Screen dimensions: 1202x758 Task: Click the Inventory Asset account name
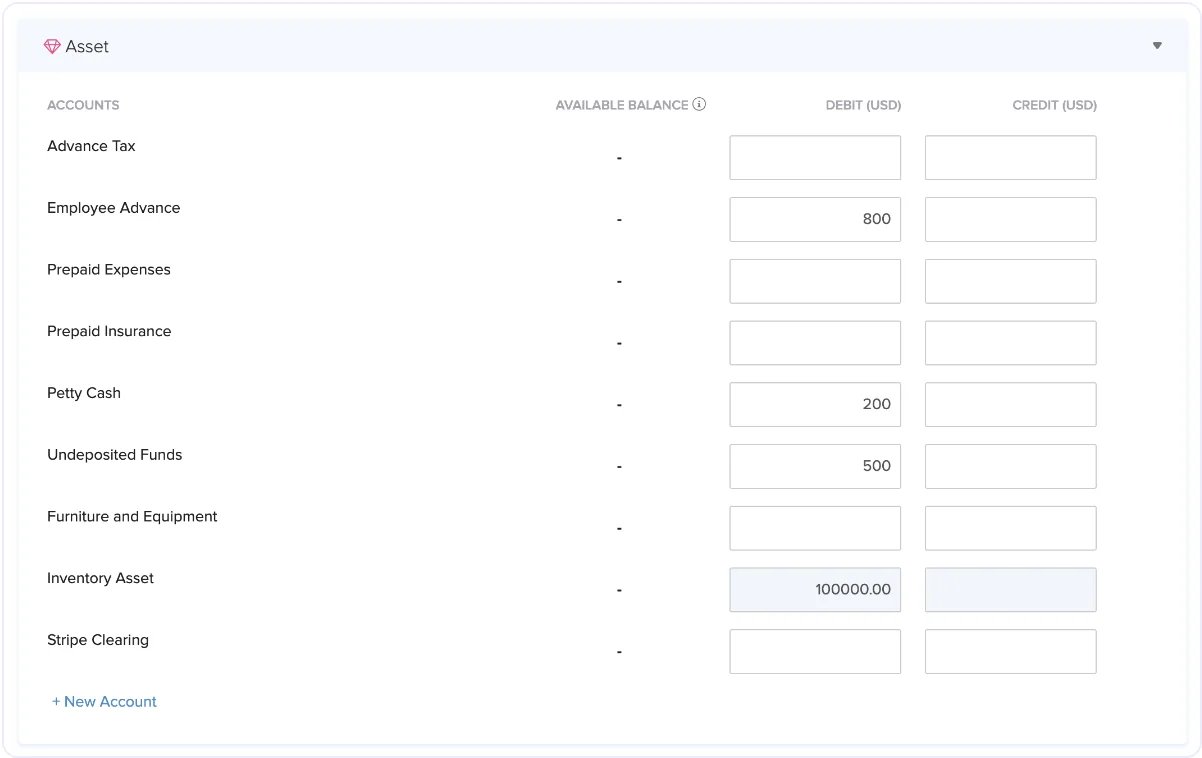click(100, 578)
